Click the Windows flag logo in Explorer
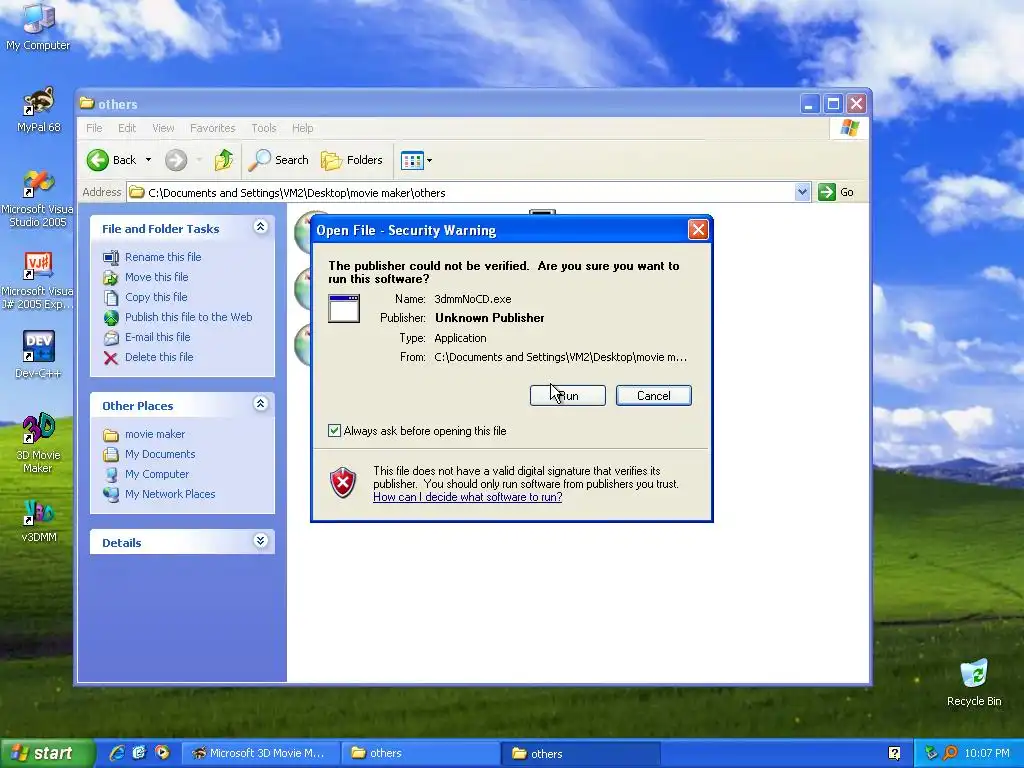1024x768 pixels. click(x=850, y=127)
